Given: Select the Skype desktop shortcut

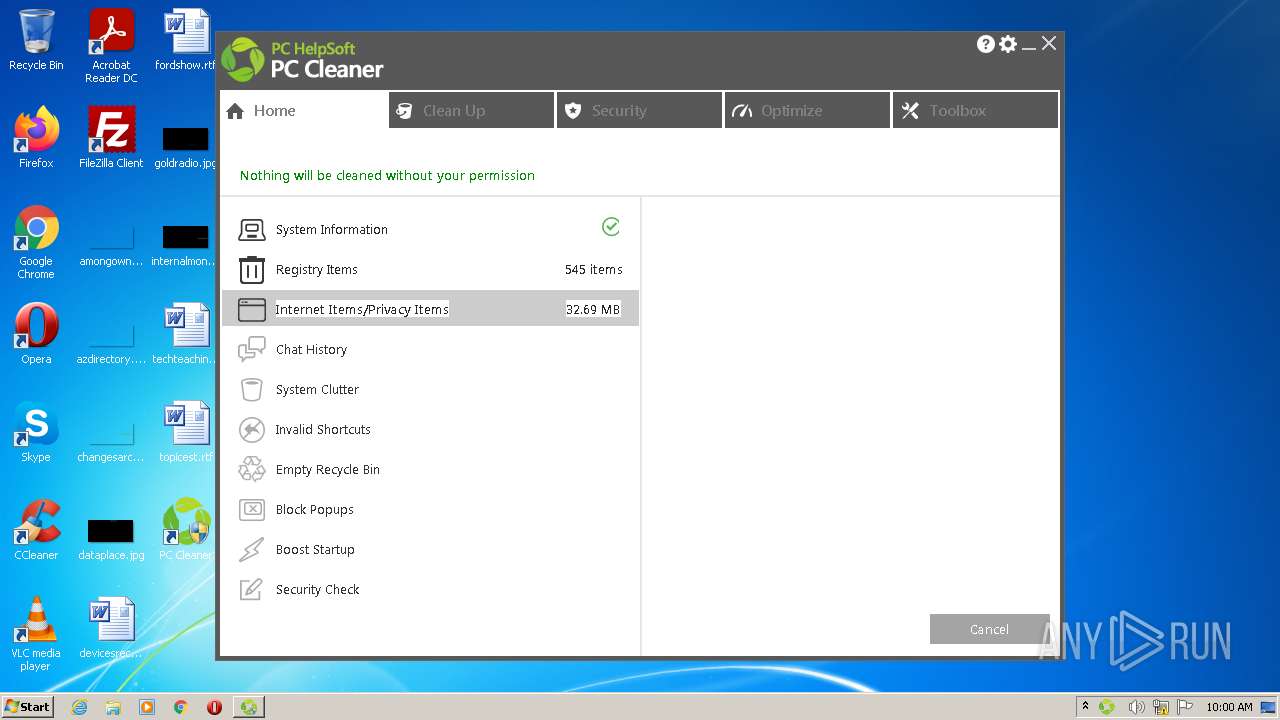Looking at the screenshot, I should click(x=36, y=432).
